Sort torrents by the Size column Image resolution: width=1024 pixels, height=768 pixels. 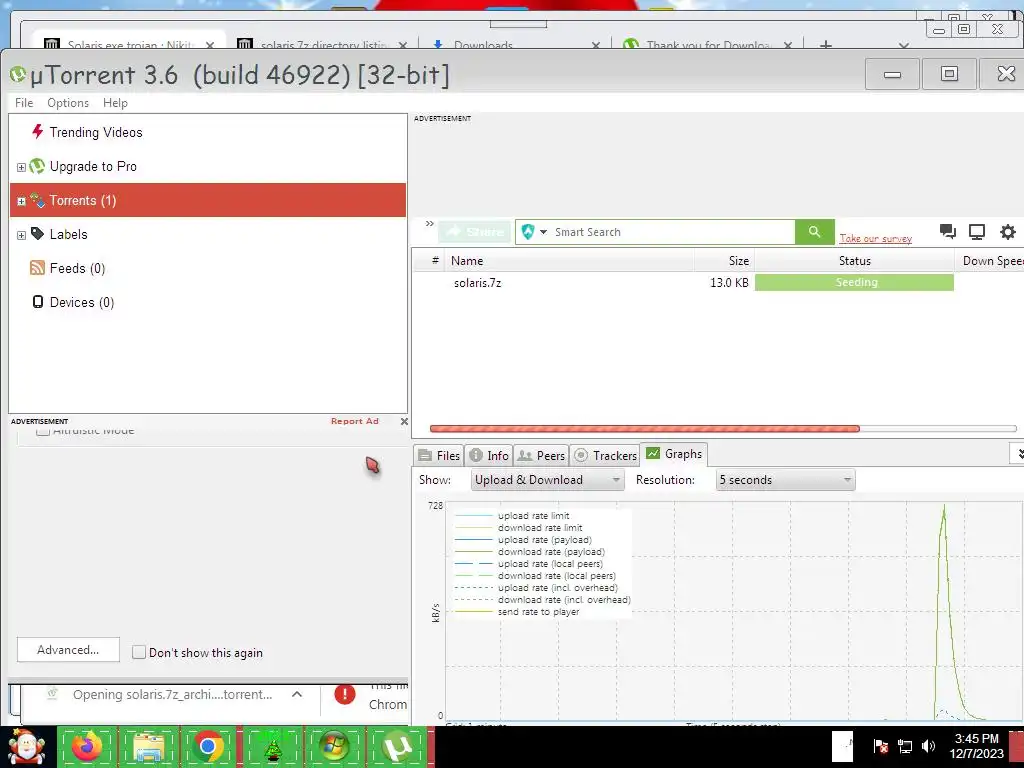[724, 261]
